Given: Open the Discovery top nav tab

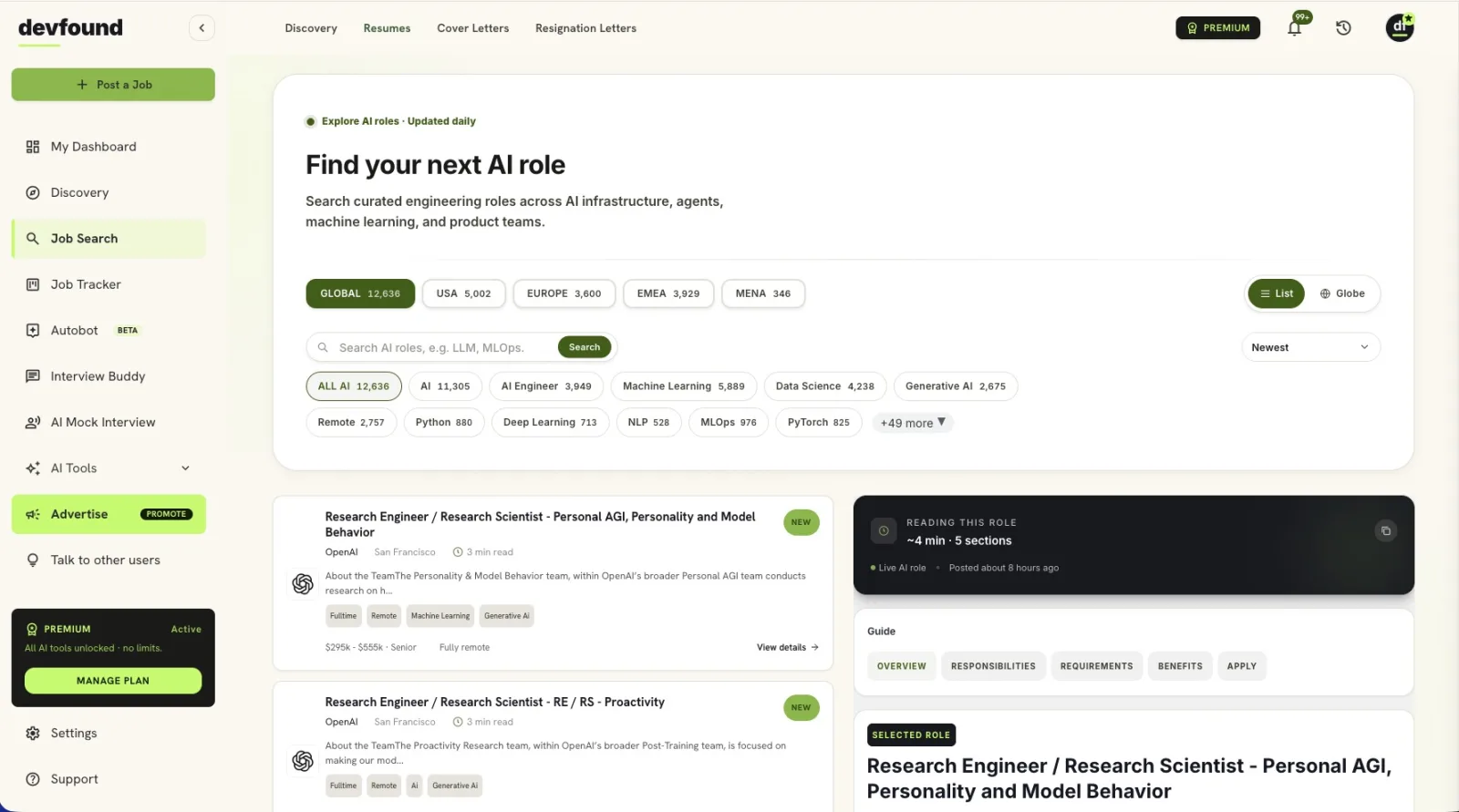Looking at the screenshot, I should tap(311, 28).
